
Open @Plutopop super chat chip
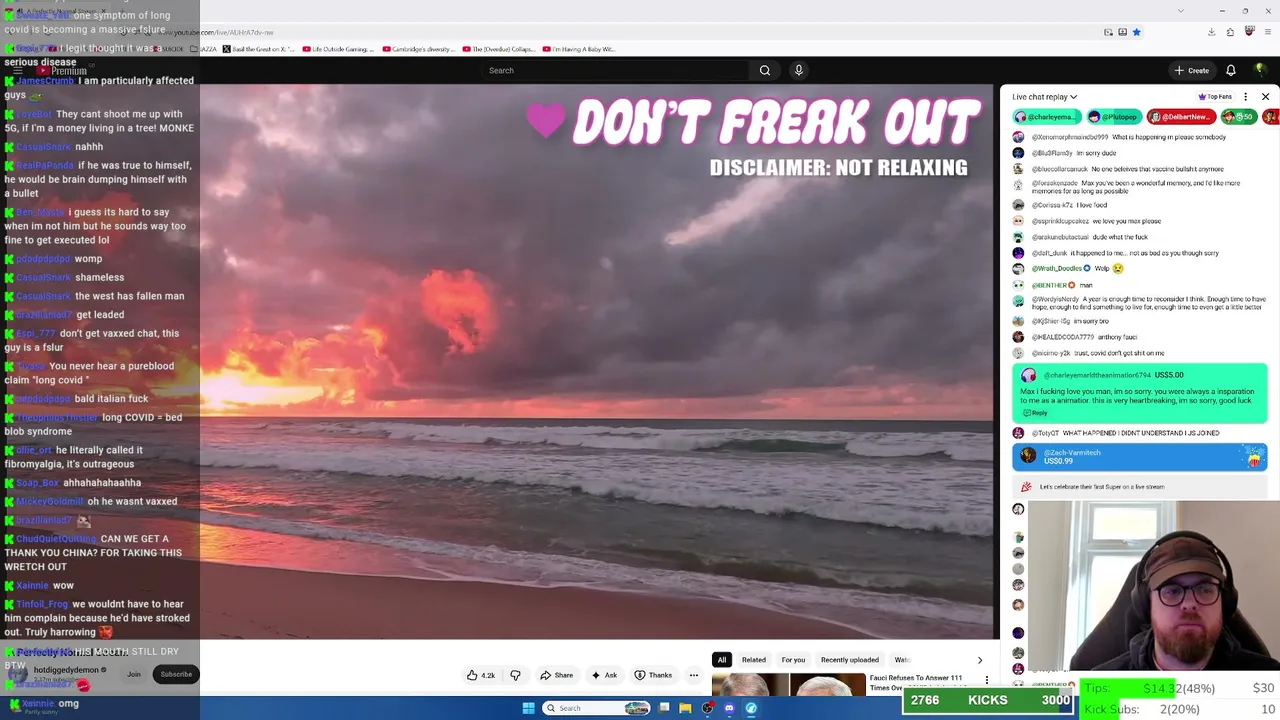pyautogui.click(x=1114, y=117)
